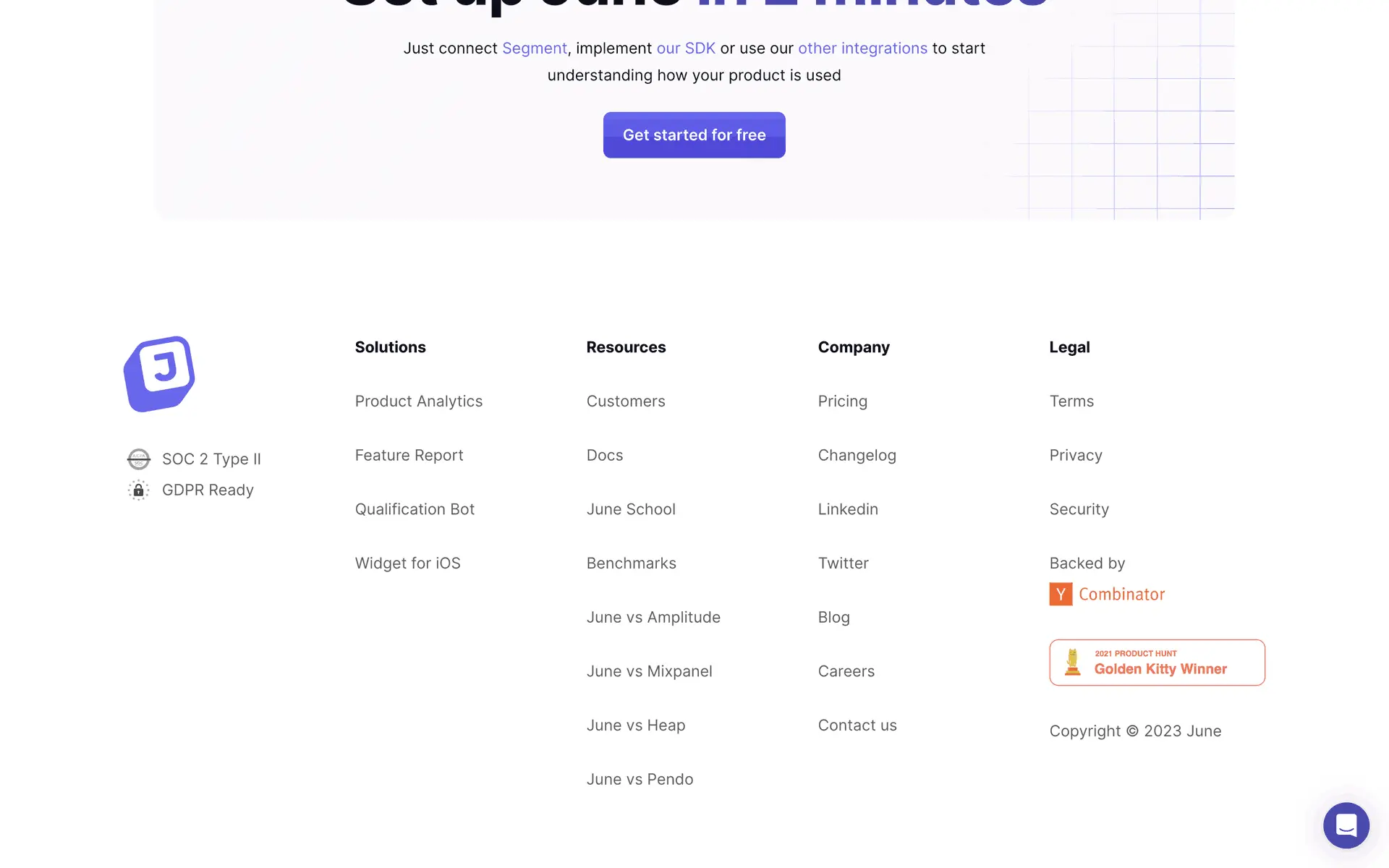Follow the our SDK link
The image size is (1389, 868).
click(x=686, y=48)
